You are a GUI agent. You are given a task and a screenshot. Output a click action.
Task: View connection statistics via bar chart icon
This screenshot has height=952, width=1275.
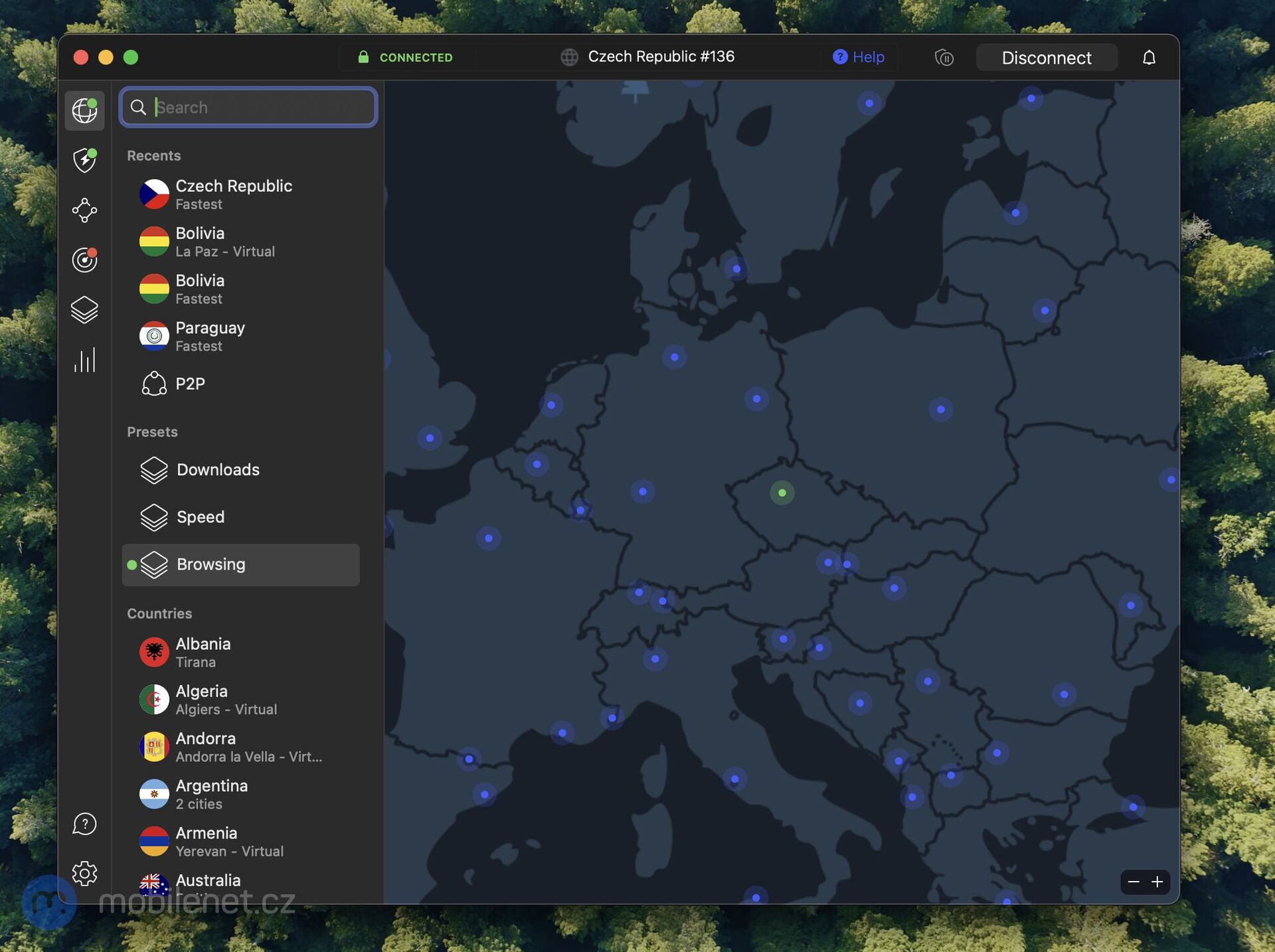point(84,359)
